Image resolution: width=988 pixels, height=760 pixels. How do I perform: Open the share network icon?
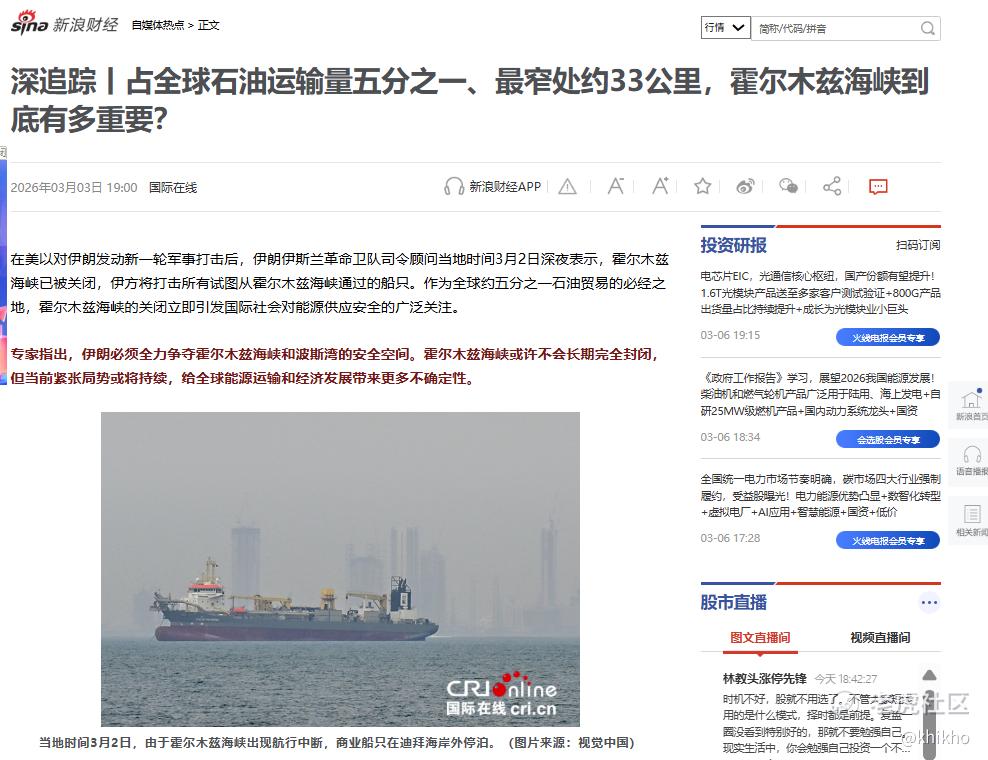[832, 187]
